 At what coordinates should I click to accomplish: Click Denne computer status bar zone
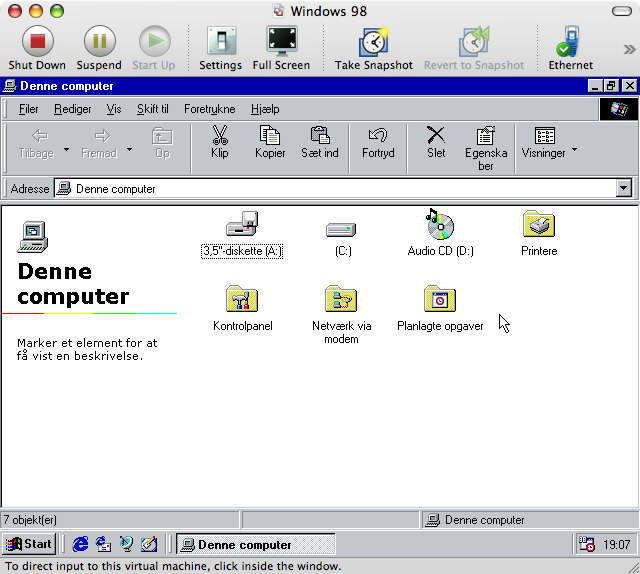(x=529, y=520)
